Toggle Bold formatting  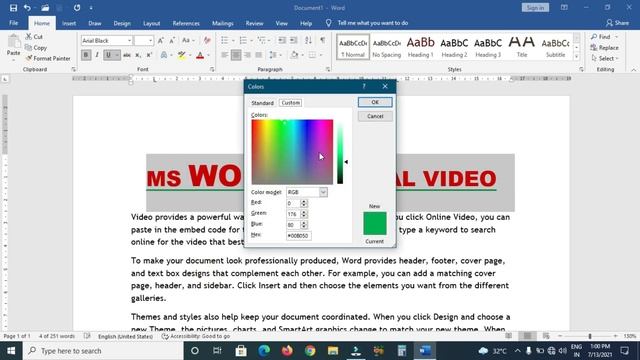86,55
